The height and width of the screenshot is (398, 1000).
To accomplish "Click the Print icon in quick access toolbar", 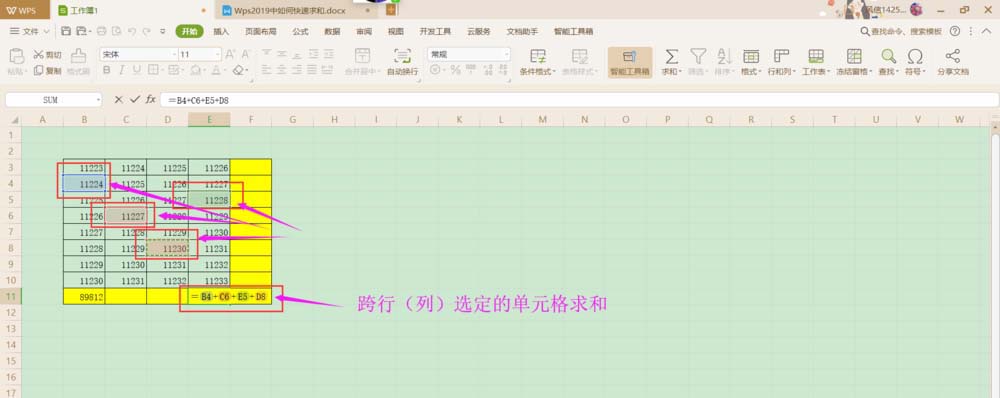I will [x=102, y=31].
